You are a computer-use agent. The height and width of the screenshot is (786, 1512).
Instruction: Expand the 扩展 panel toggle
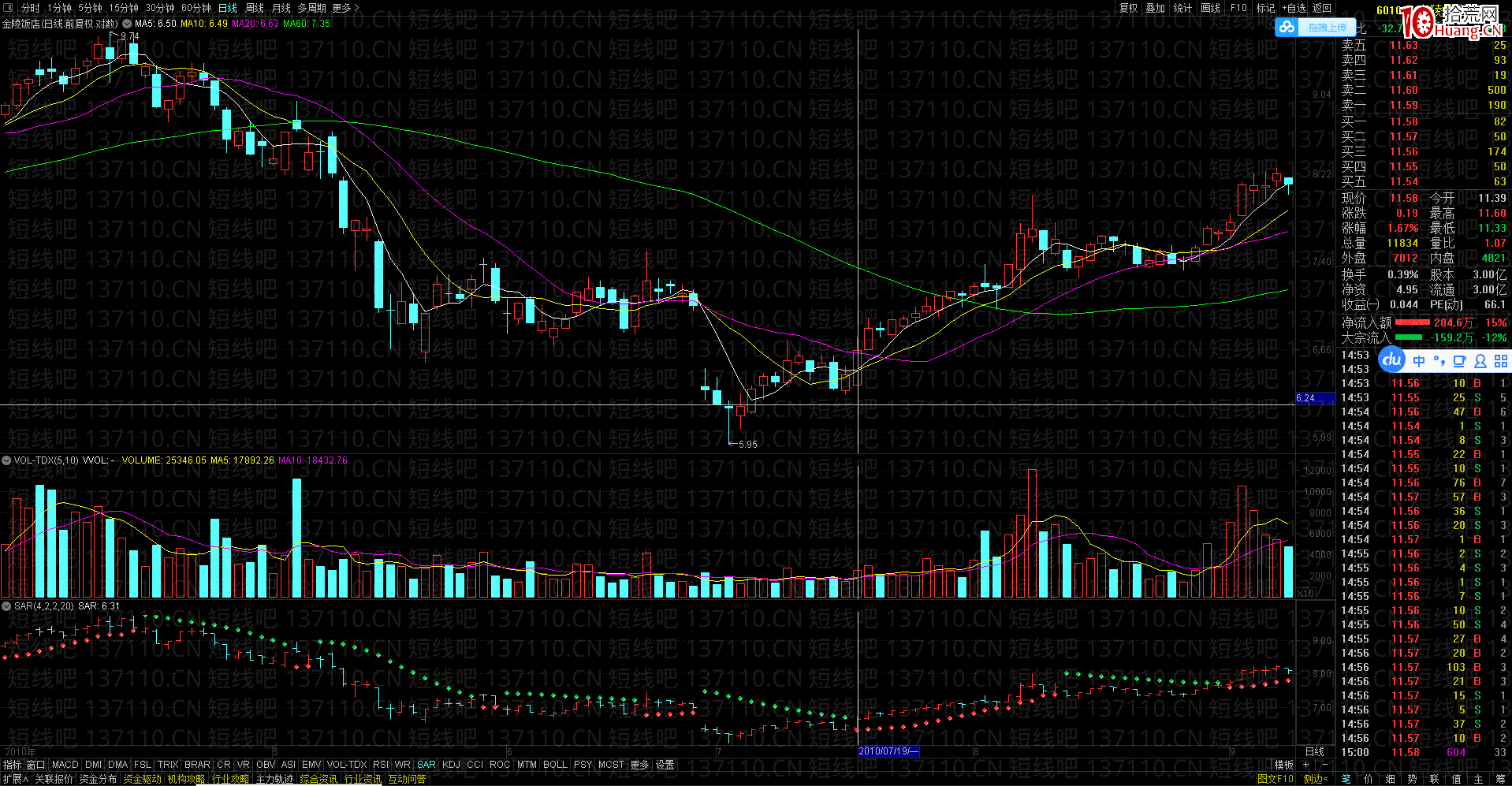tap(16, 779)
